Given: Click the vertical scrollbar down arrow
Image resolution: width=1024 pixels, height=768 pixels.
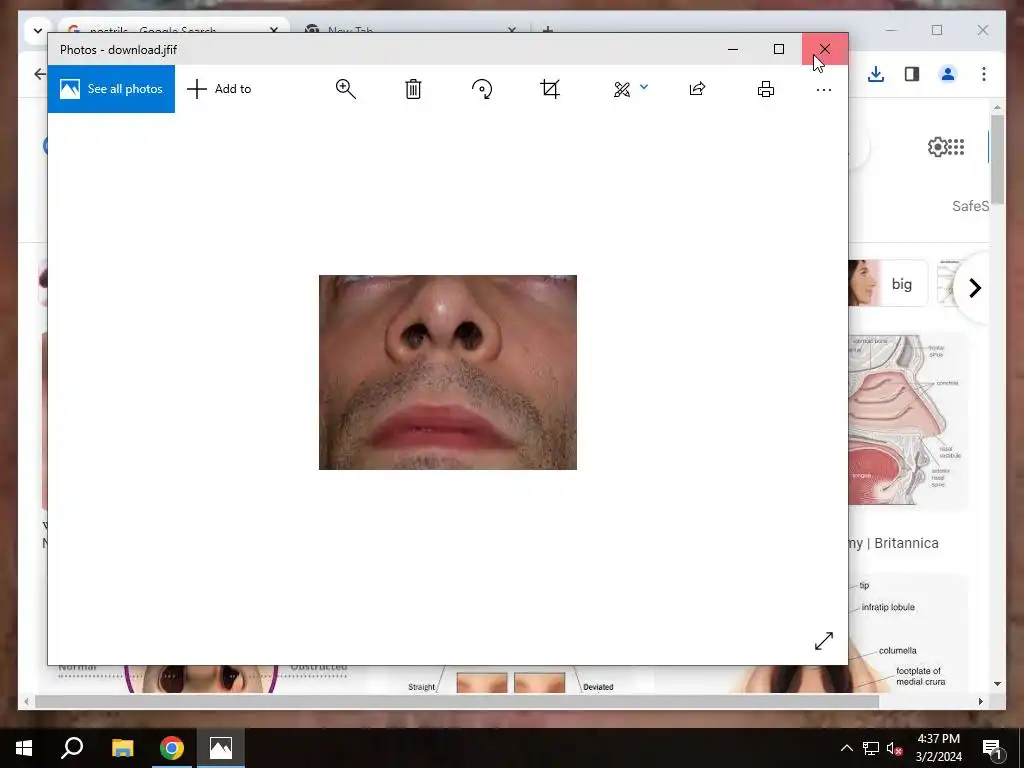Looking at the screenshot, I should coord(997,684).
